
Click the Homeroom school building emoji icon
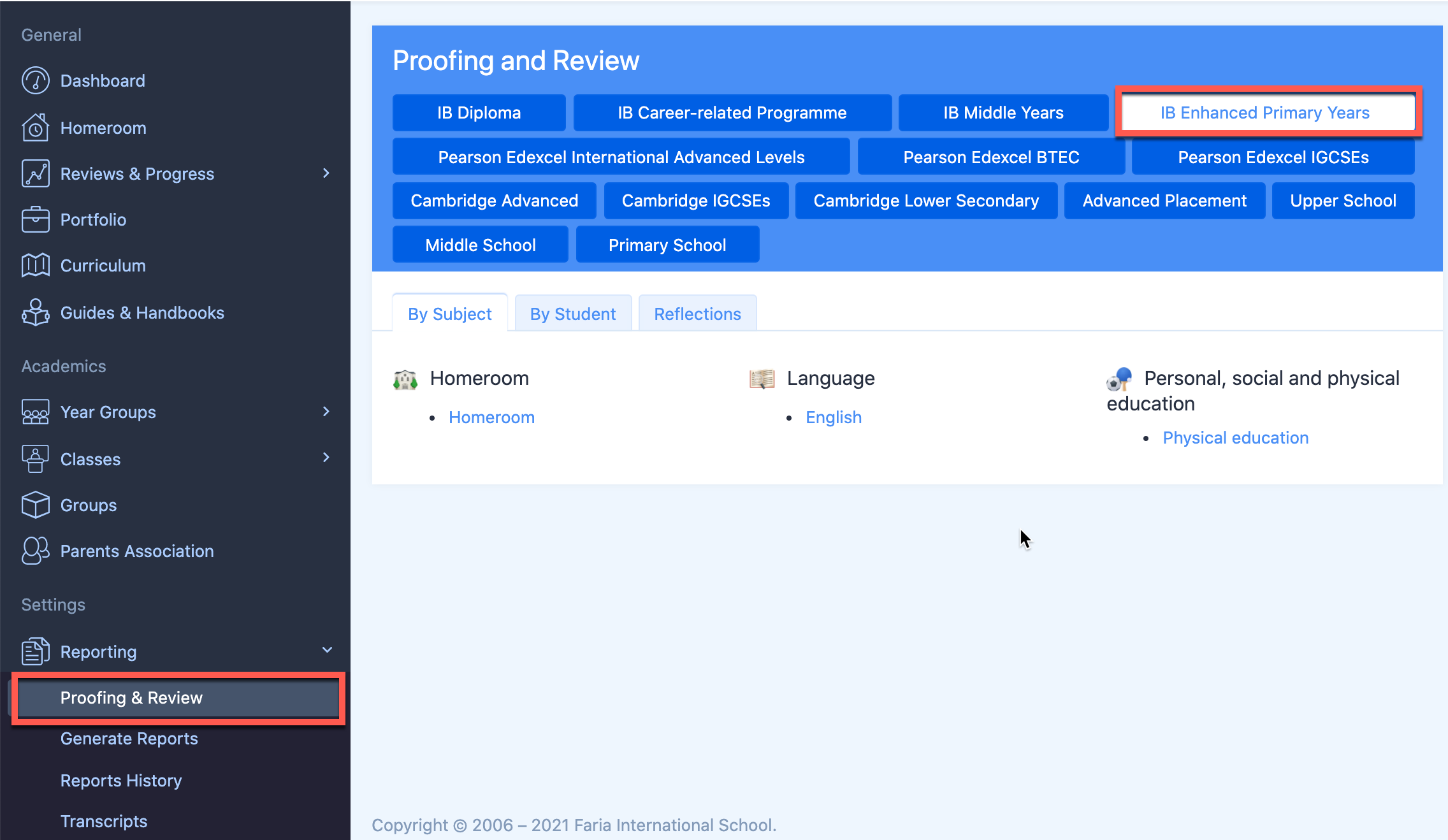point(405,380)
